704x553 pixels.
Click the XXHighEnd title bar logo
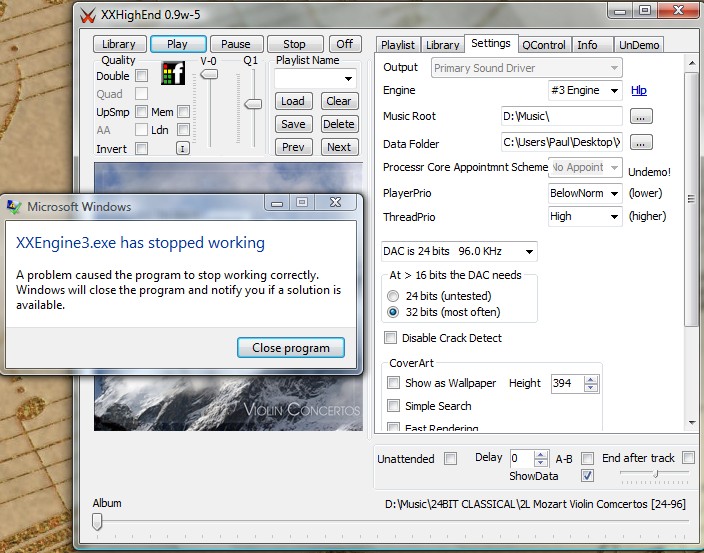(88, 15)
